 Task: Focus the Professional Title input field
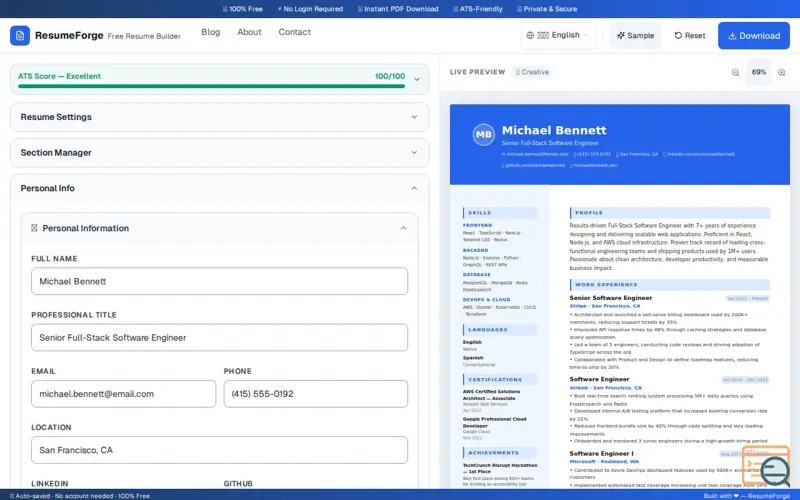pos(219,337)
